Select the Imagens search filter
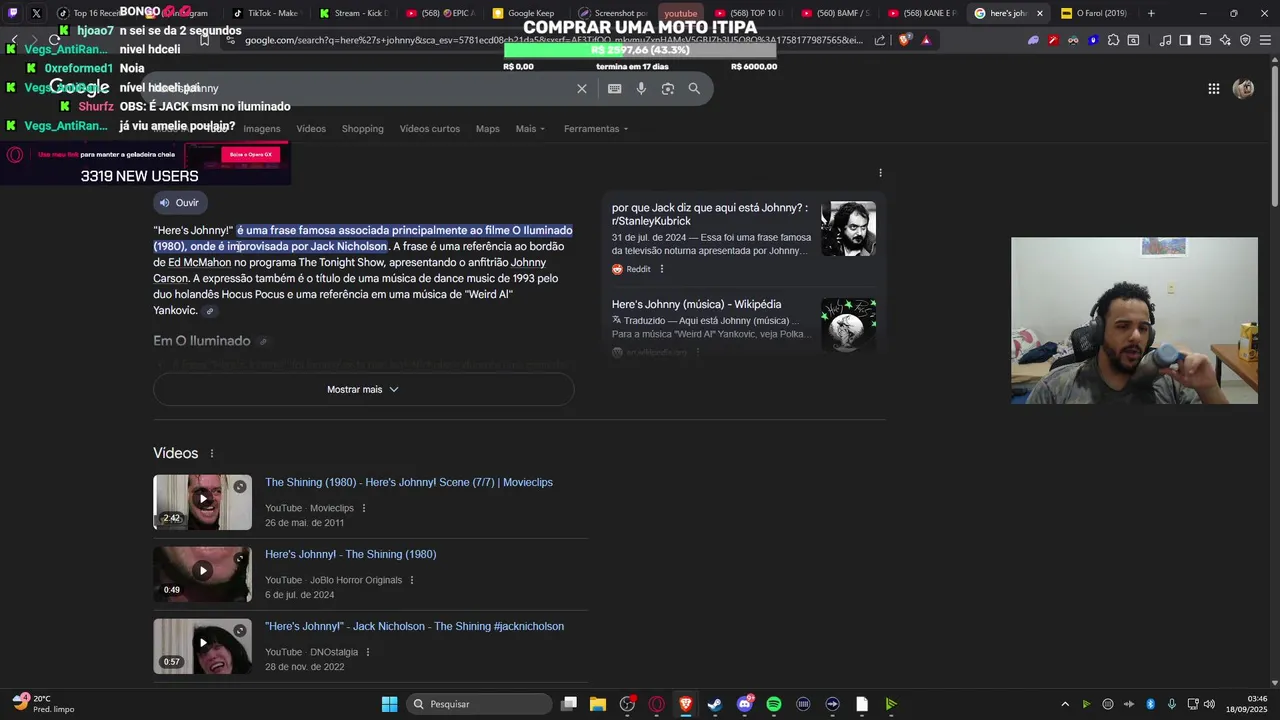 (x=262, y=129)
